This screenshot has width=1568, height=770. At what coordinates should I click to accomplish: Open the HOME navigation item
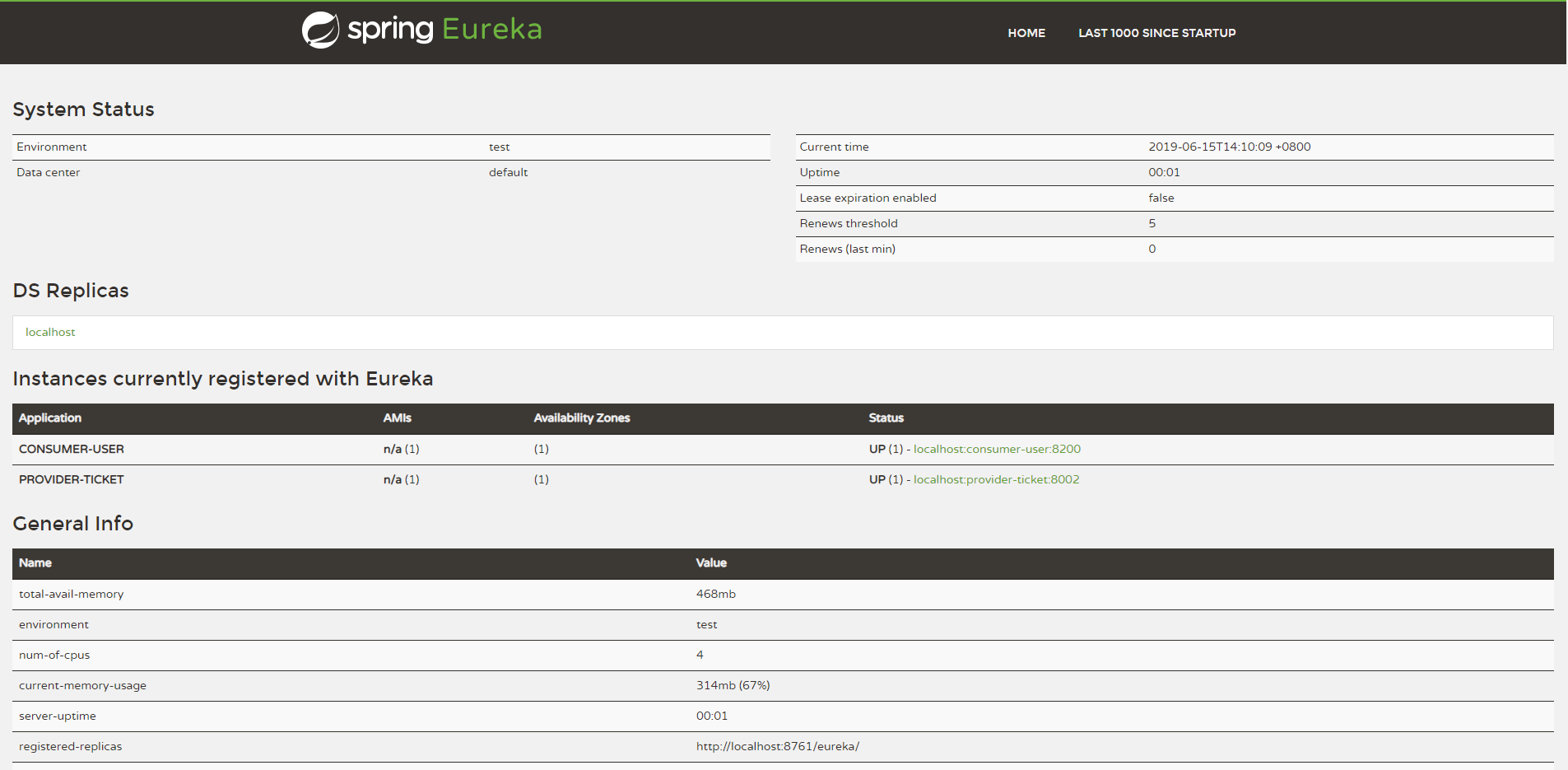[1026, 33]
